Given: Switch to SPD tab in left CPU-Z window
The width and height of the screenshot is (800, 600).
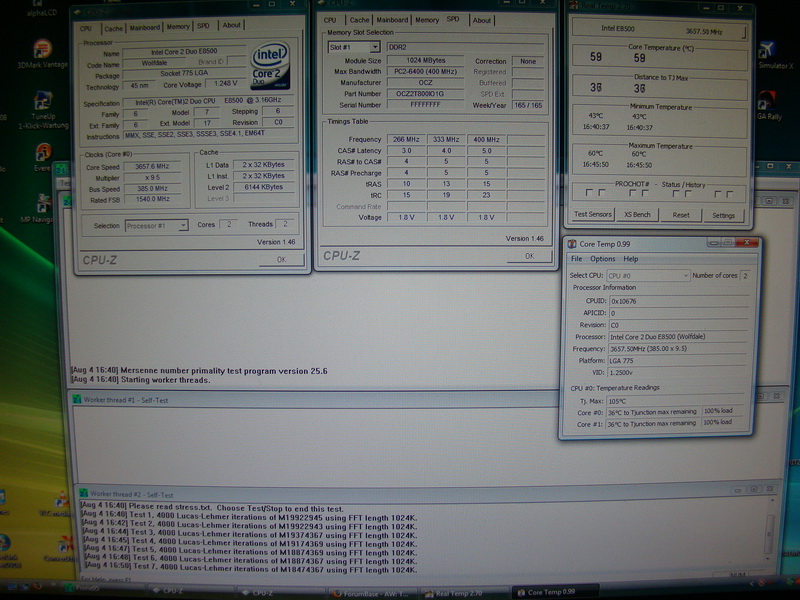Looking at the screenshot, I should [204, 26].
